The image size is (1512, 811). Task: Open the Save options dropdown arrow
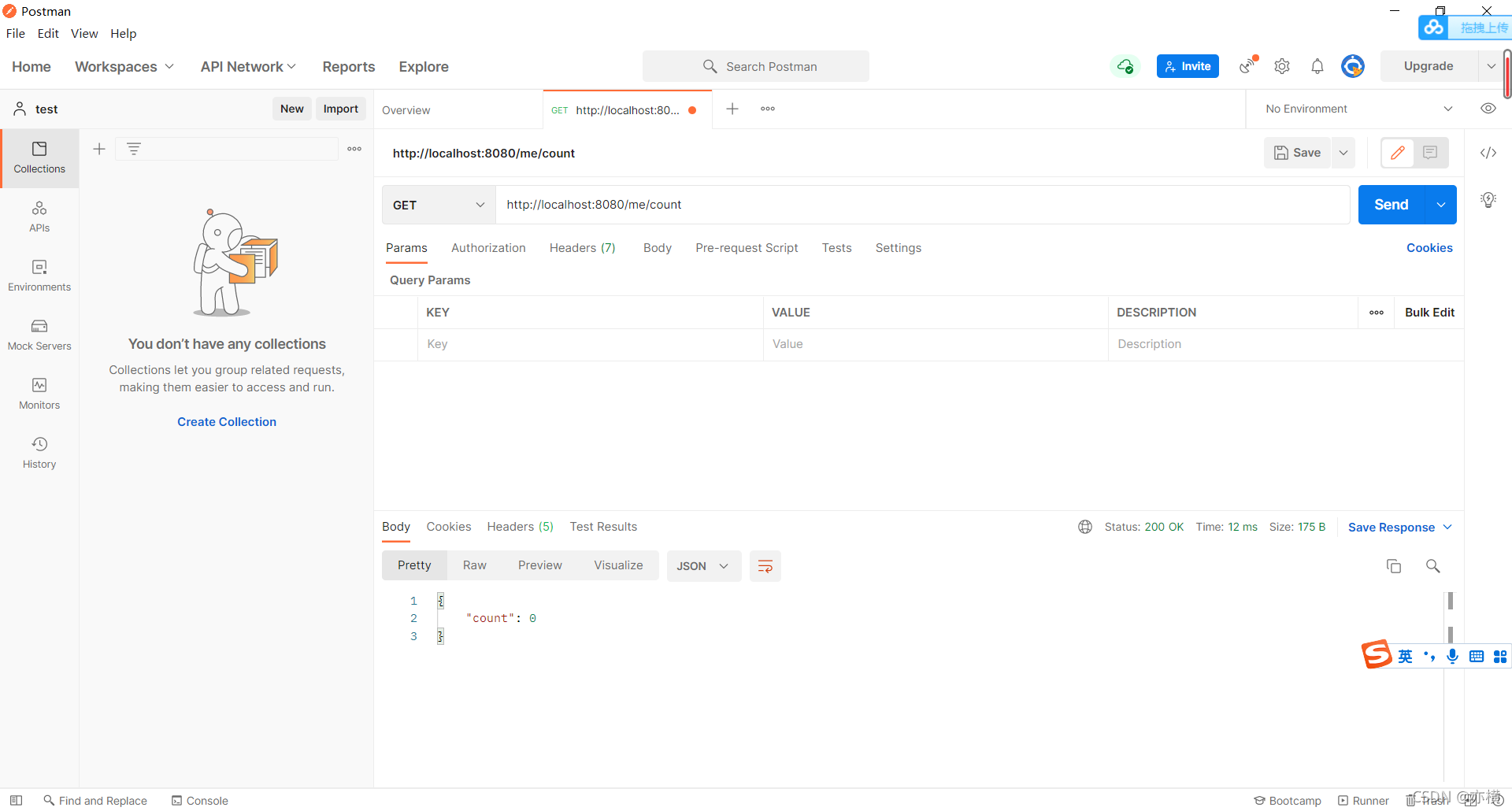click(1343, 153)
